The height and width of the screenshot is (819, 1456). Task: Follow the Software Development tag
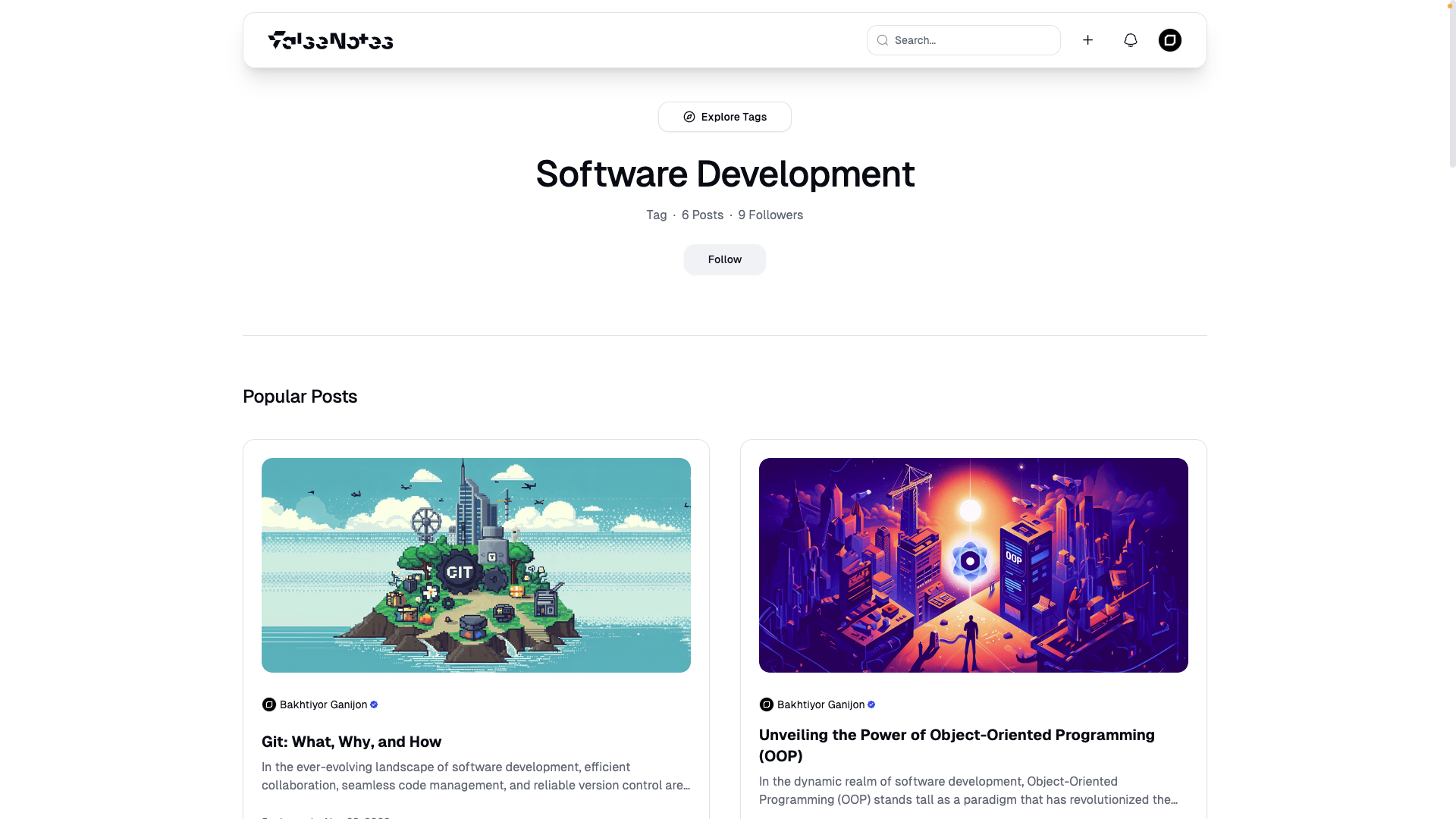724,259
